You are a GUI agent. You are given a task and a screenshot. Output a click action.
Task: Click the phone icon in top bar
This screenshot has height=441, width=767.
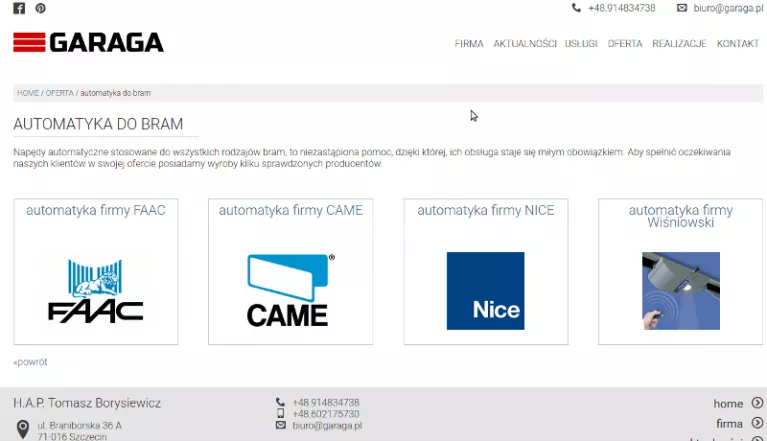(x=576, y=8)
